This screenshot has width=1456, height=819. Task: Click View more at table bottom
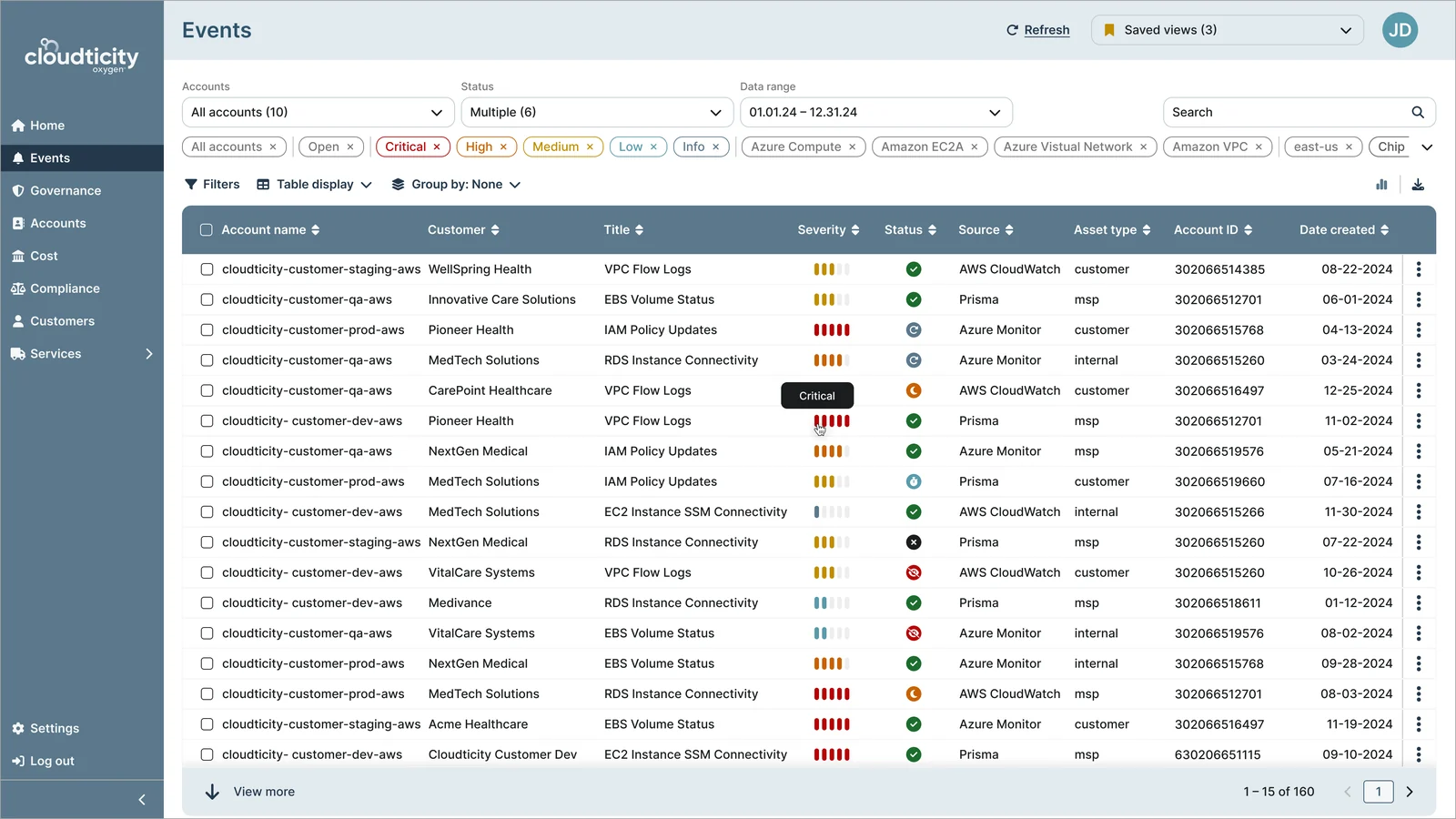[249, 792]
